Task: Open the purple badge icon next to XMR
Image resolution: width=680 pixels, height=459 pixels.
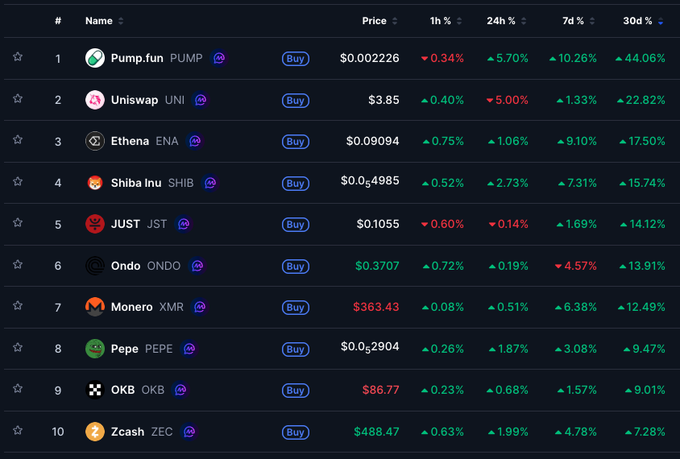Action: pos(199,307)
